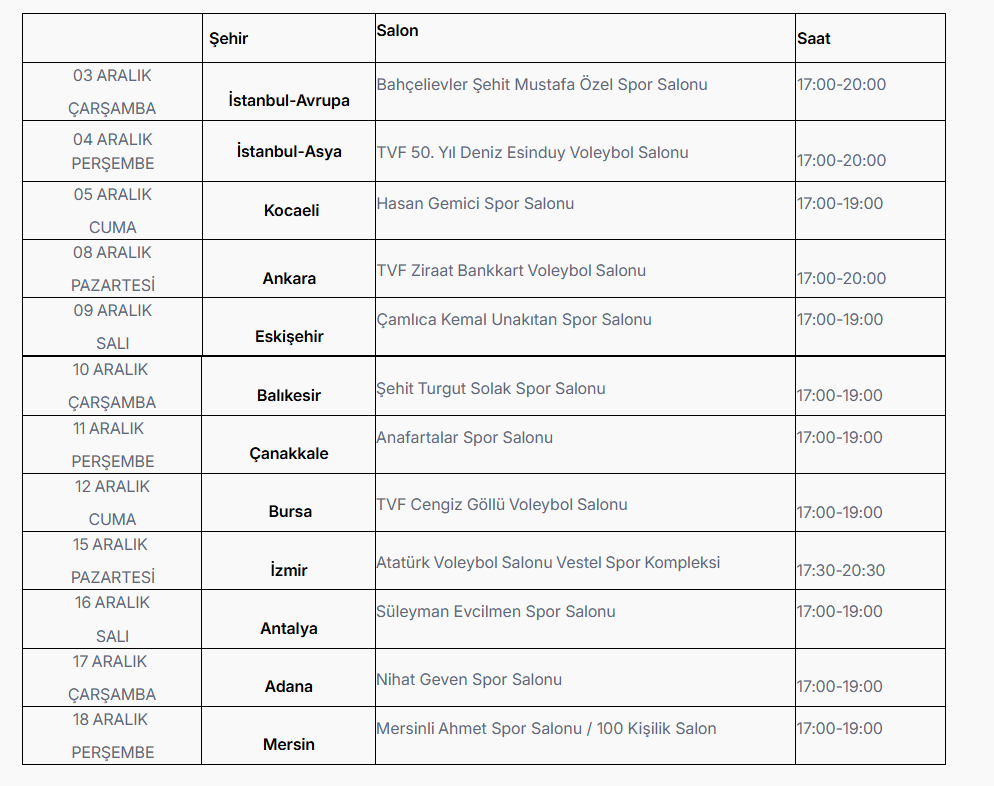994x786 pixels.
Task: Click the Kocaeli city cell
Action: tap(289, 211)
